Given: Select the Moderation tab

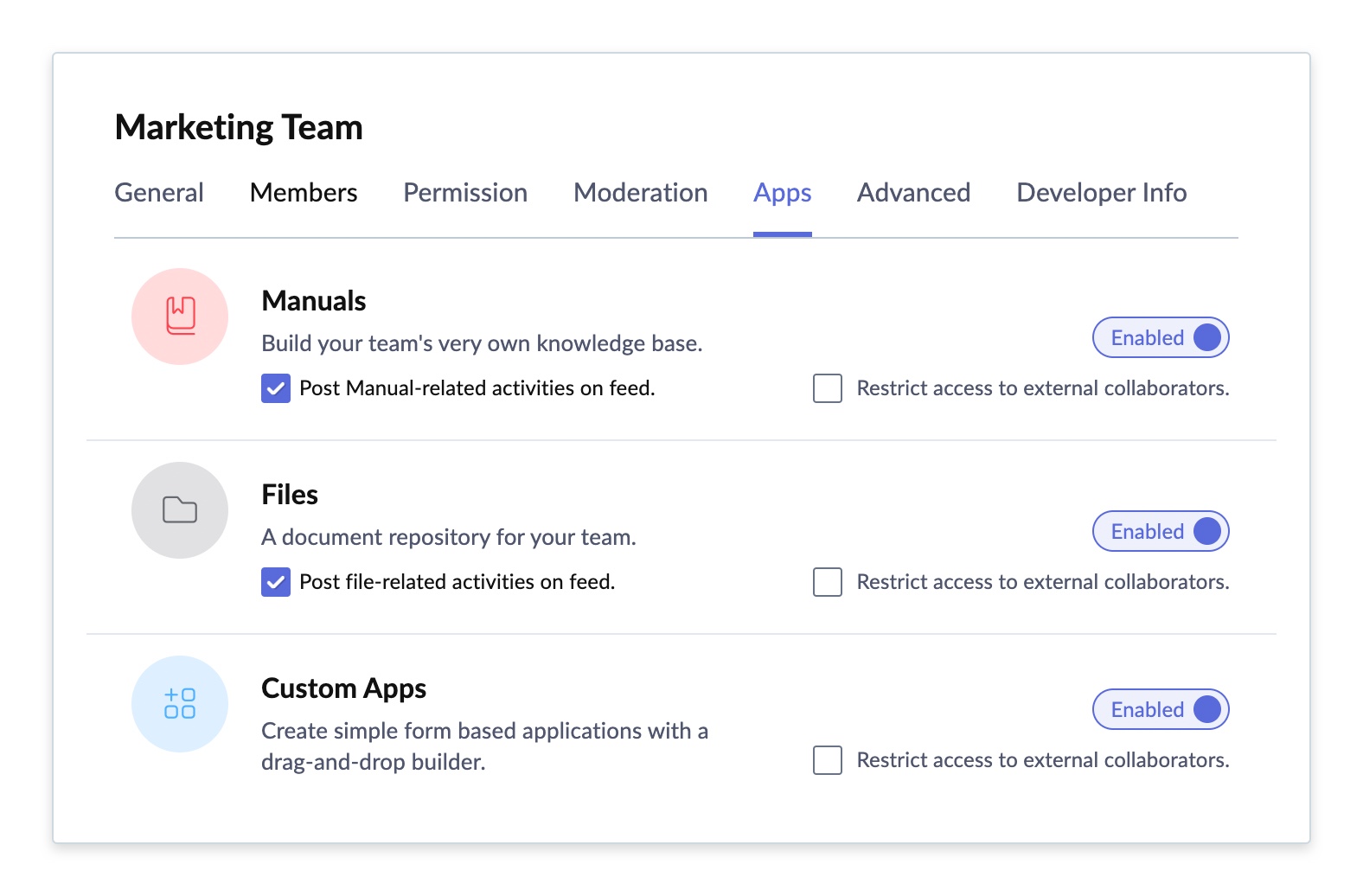Looking at the screenshot, I should pos(641,193).
